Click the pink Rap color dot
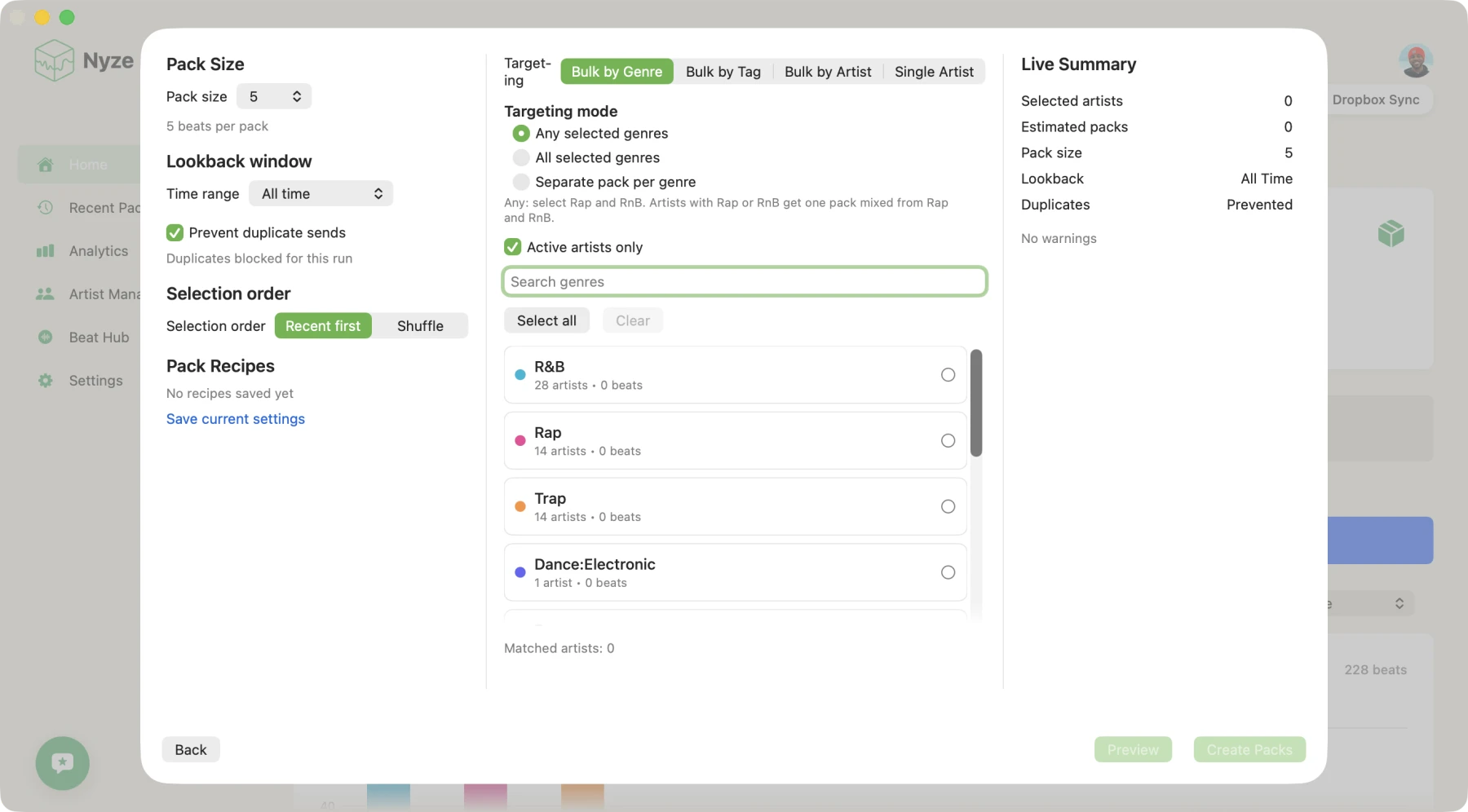Screen dimensions: 1468x812 520,441
